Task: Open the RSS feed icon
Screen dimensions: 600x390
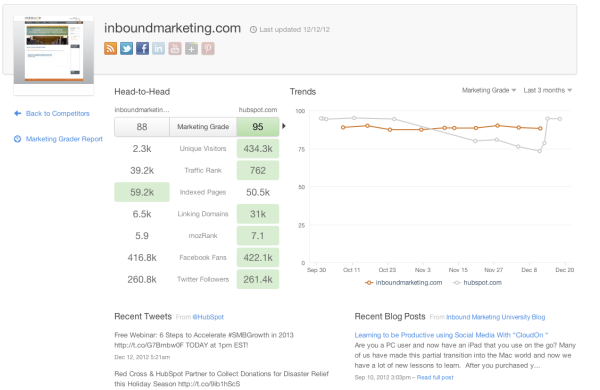Action: tap(111, 49)
